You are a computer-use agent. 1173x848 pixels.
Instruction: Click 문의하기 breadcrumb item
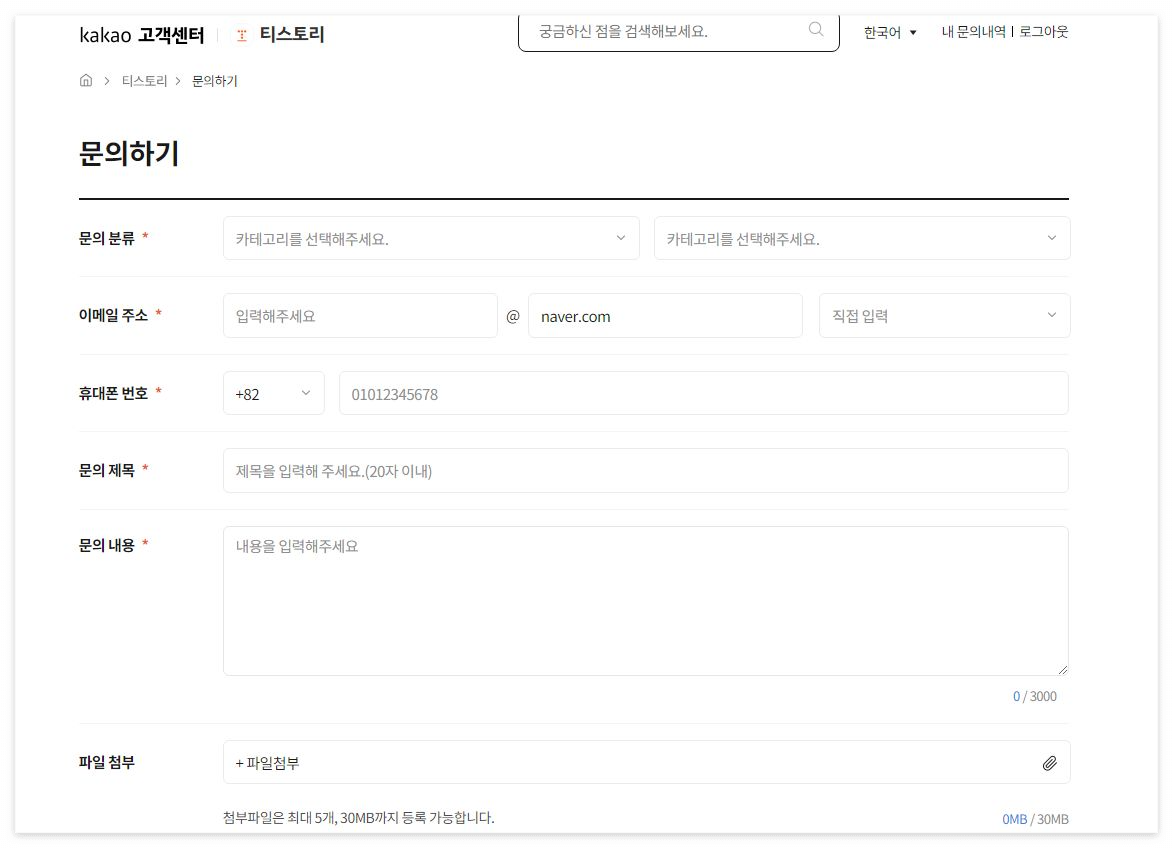tap(215, 81)
